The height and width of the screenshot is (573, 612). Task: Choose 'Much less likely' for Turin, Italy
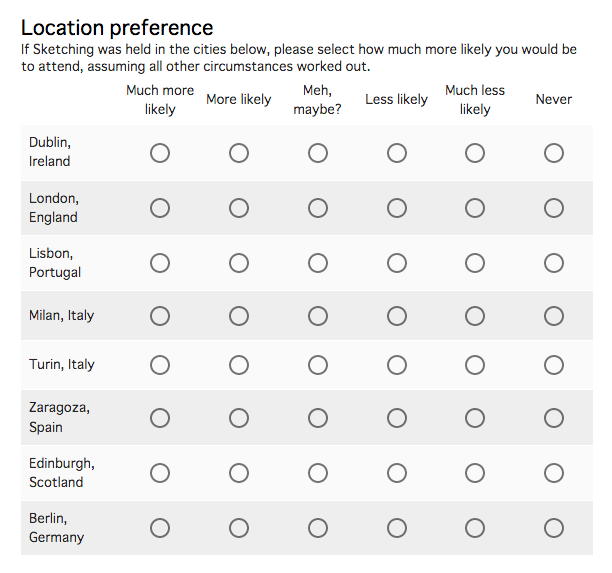pos(475,365)
